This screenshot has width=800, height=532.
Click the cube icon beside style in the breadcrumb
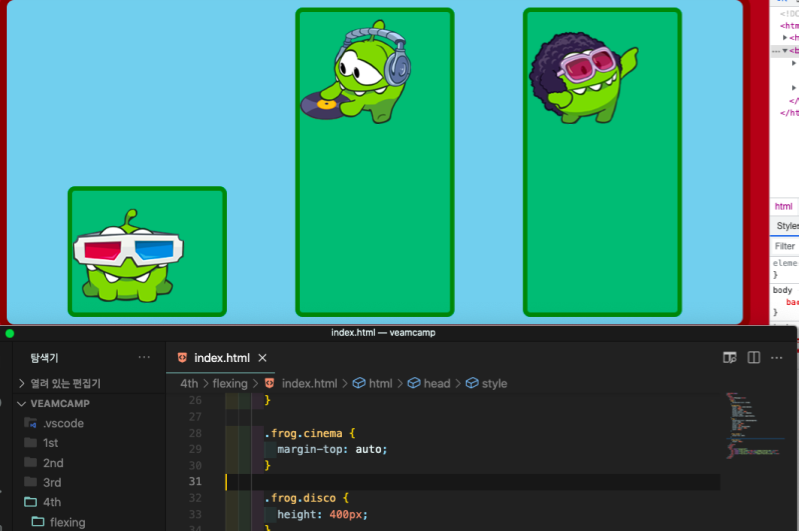tap(472, 383)
